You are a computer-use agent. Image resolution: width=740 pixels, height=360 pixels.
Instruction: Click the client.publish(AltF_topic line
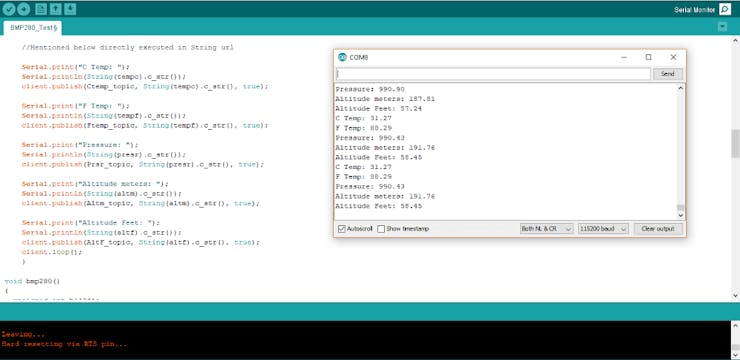click(141, 242)
